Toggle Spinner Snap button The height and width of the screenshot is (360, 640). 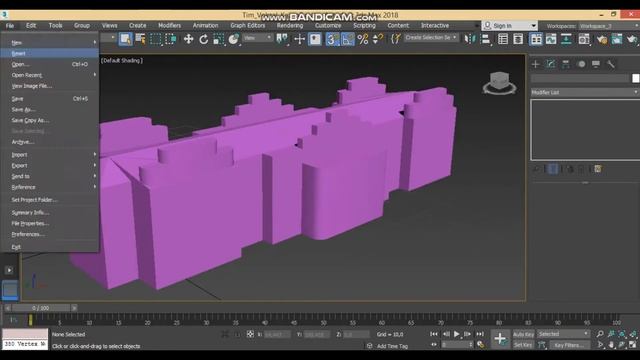click(378, 39)
